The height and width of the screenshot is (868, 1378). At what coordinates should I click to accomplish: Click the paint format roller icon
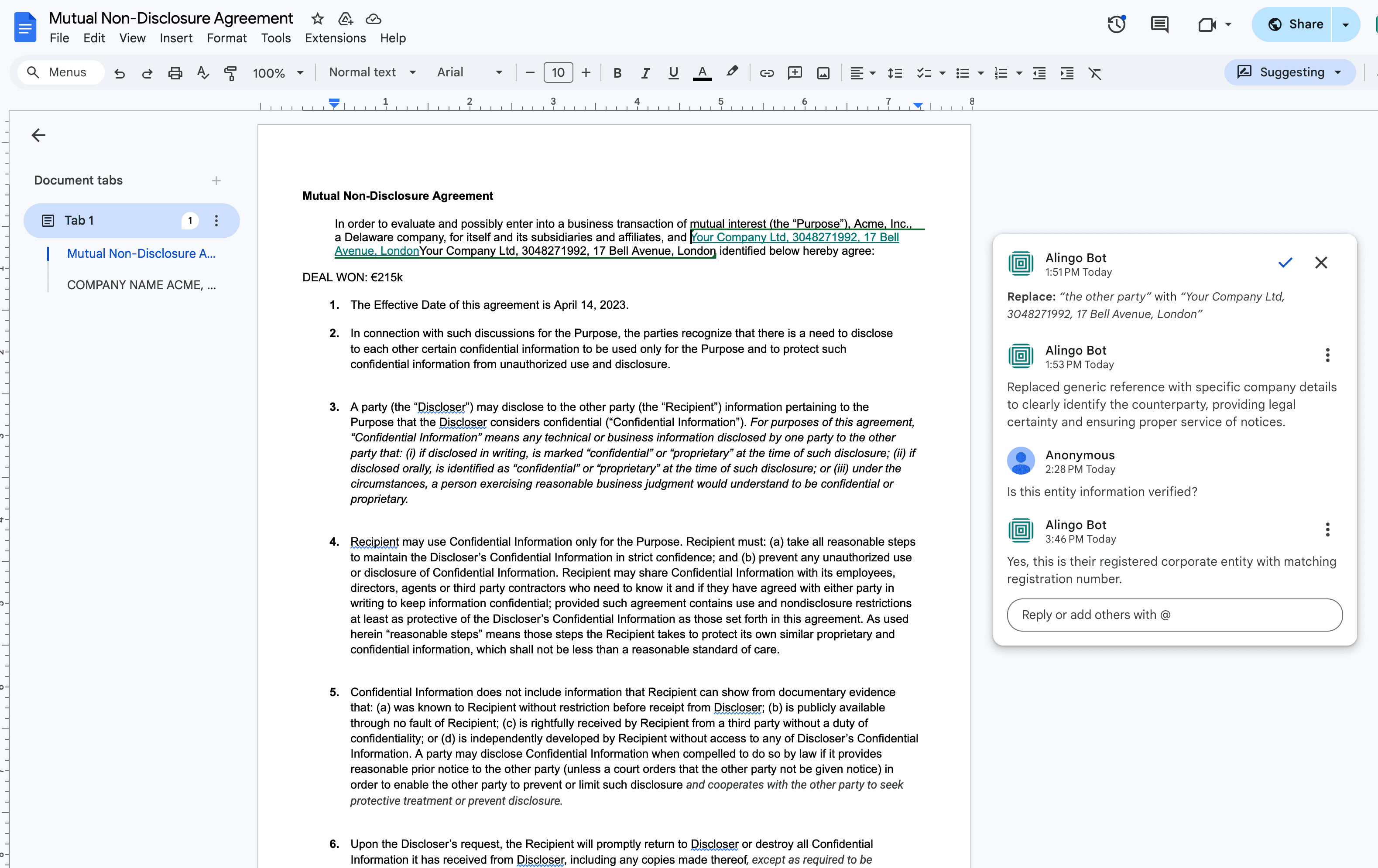click(230, 73)
